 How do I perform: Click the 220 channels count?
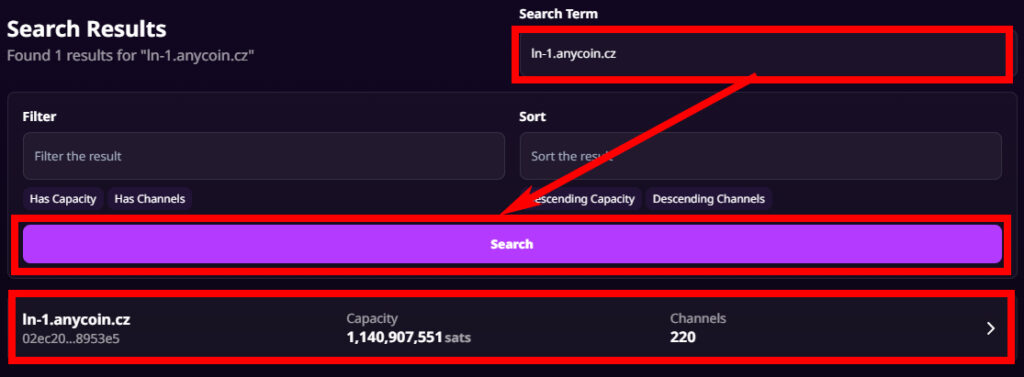(x=682, y=337)
